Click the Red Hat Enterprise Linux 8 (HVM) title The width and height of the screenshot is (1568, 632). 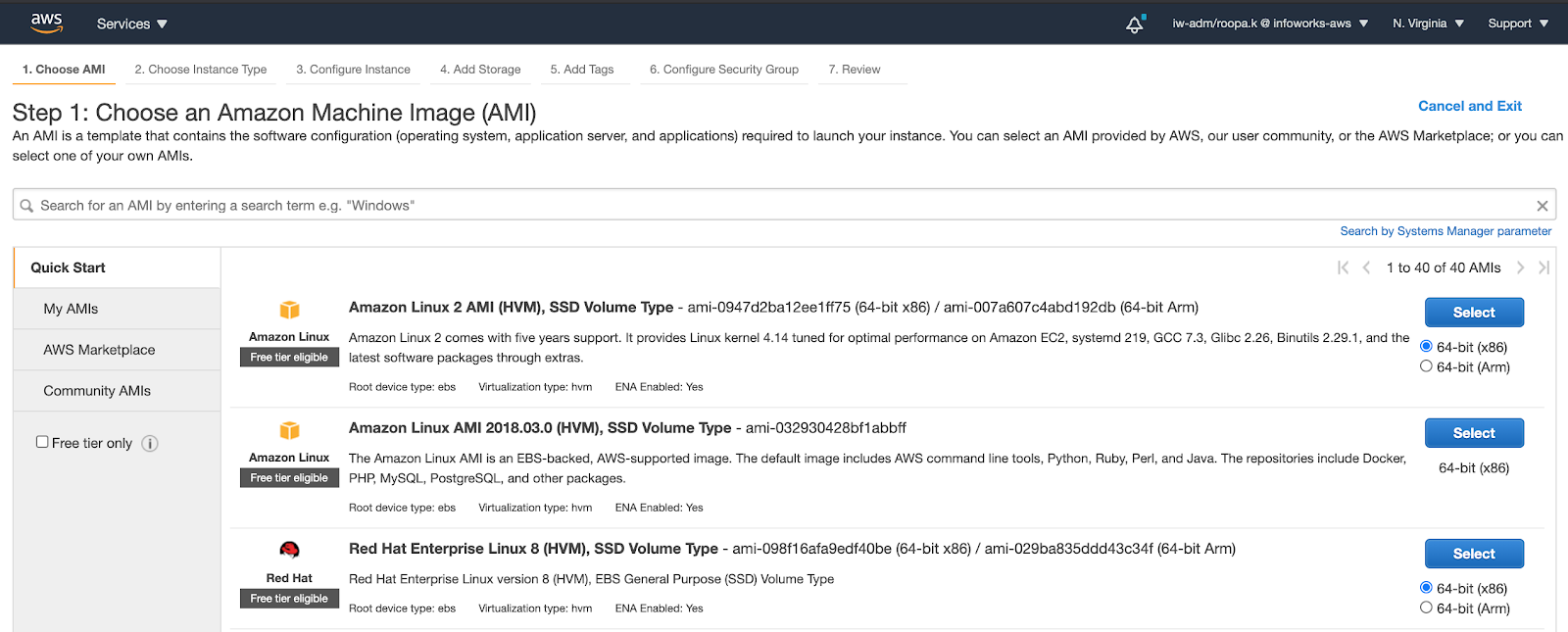(533, 549)
